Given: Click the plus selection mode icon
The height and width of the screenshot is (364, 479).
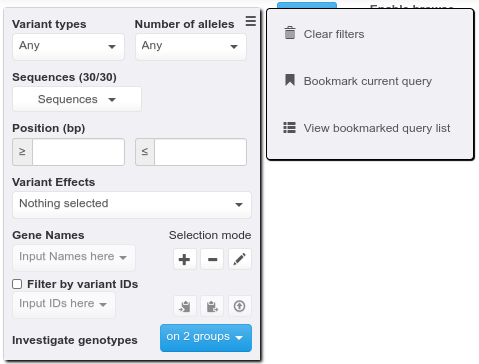Looking at the screenshot, I should 184,259.
